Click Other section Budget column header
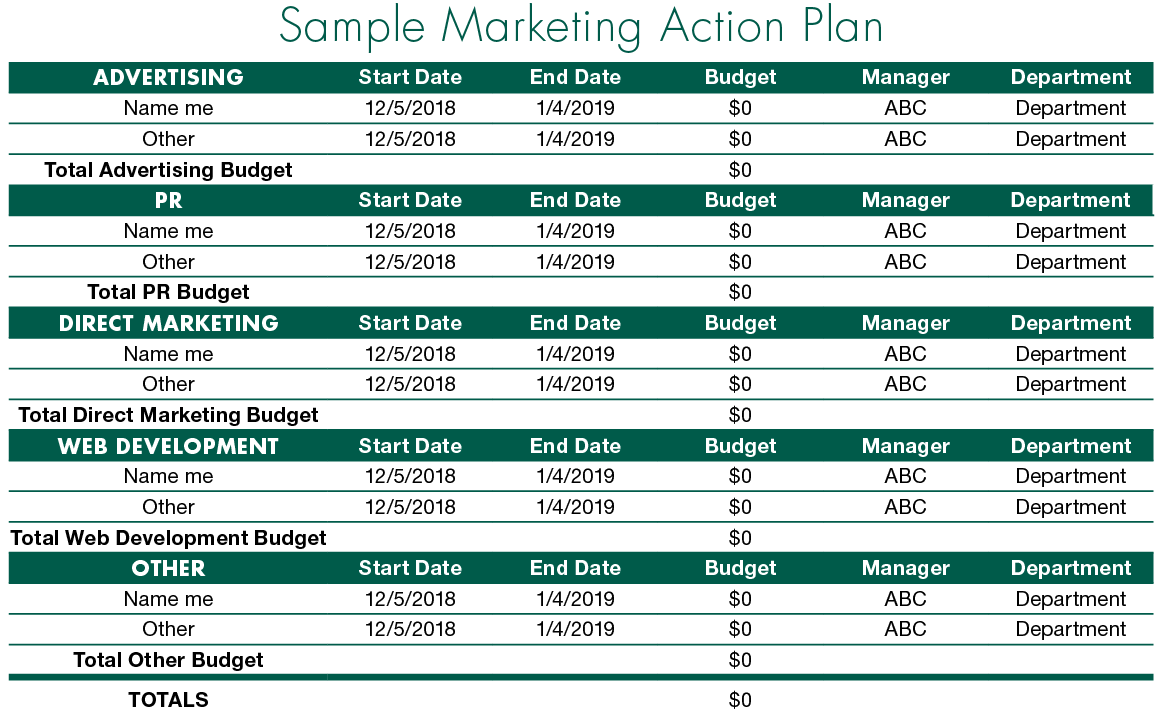1164x719 pixels. click(x=740, y=568)
